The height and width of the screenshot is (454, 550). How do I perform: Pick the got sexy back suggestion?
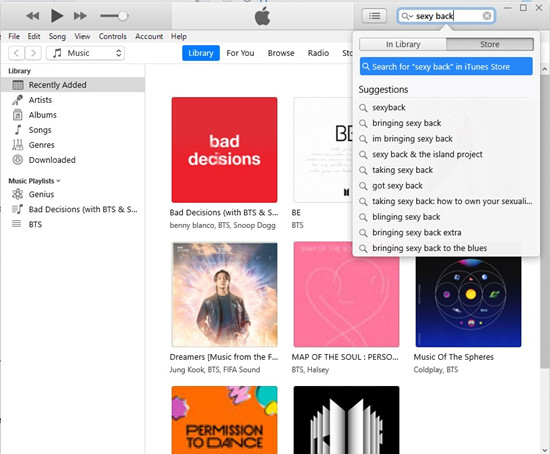445,186
